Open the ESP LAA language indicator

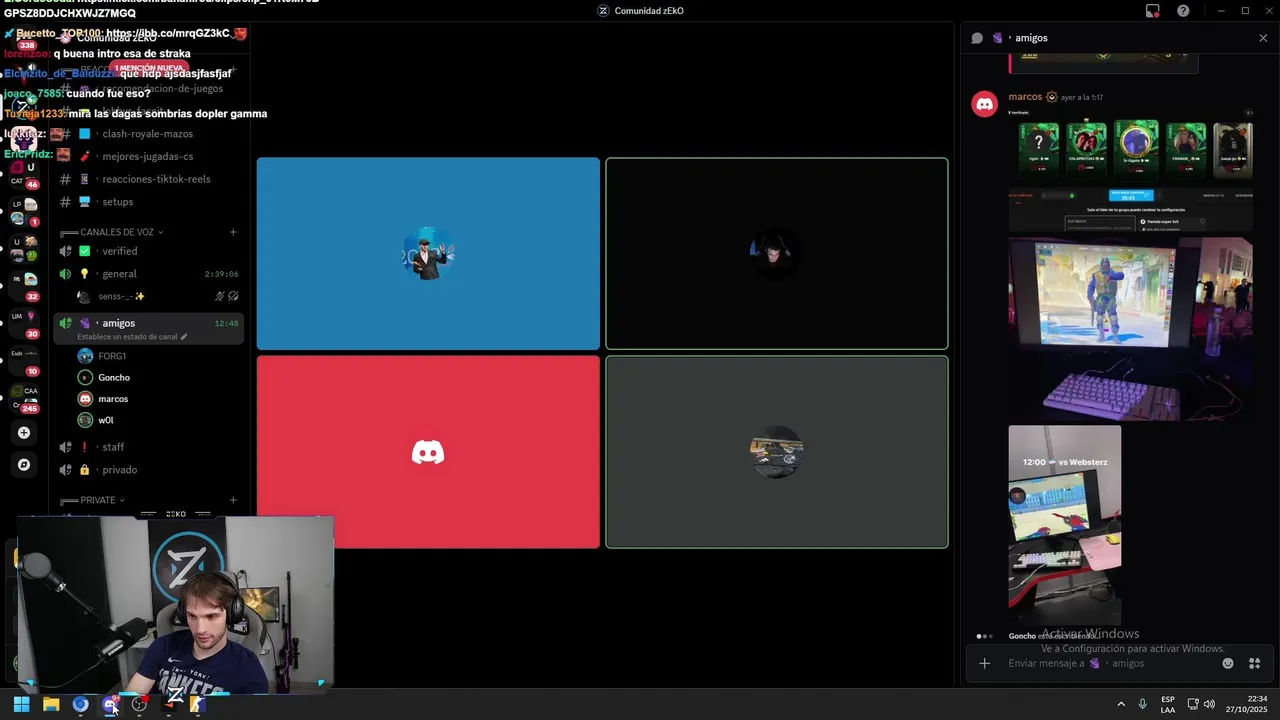[x=1168, y=704]
